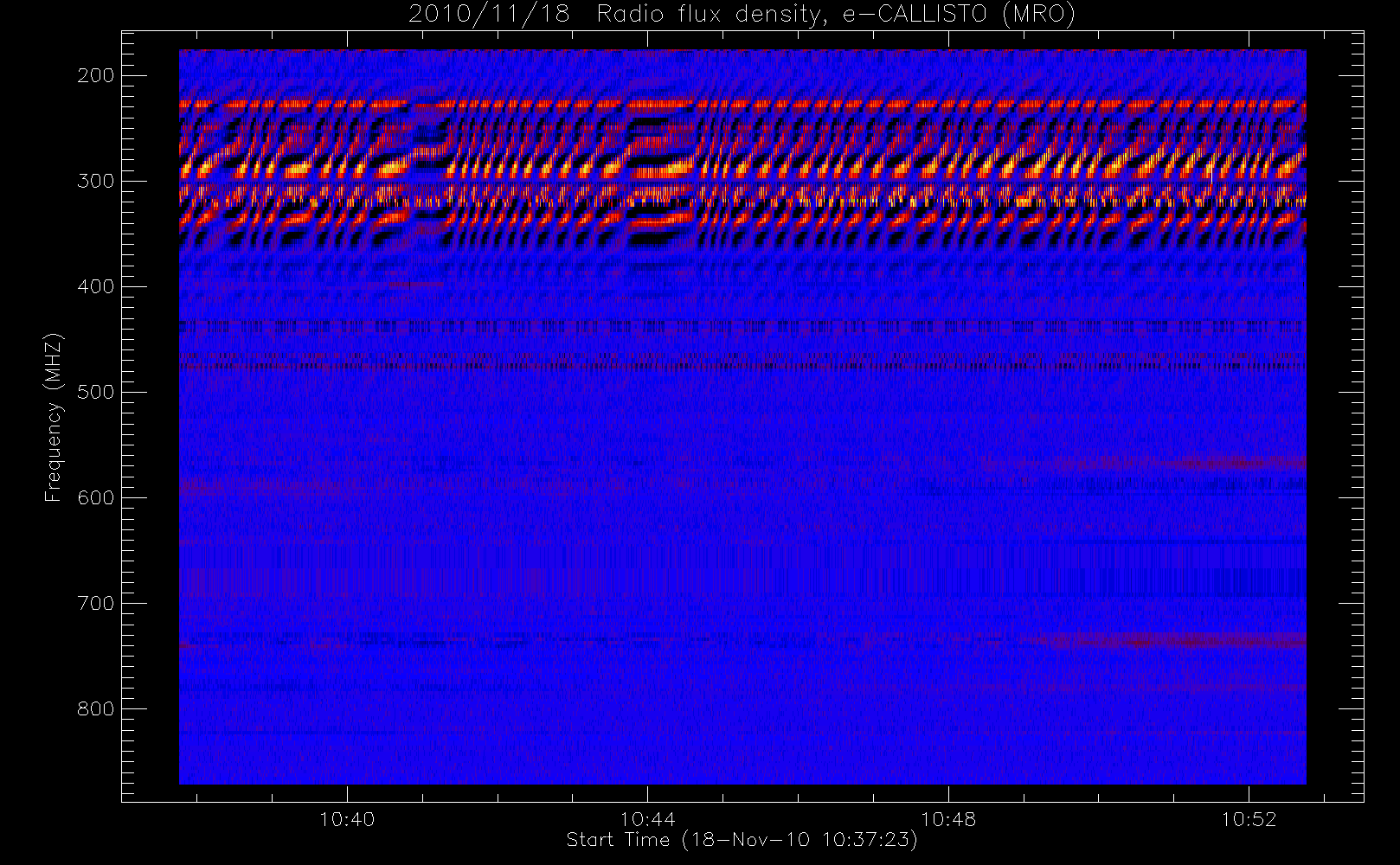Click the 10:48 time tick label

click(948, 819)
